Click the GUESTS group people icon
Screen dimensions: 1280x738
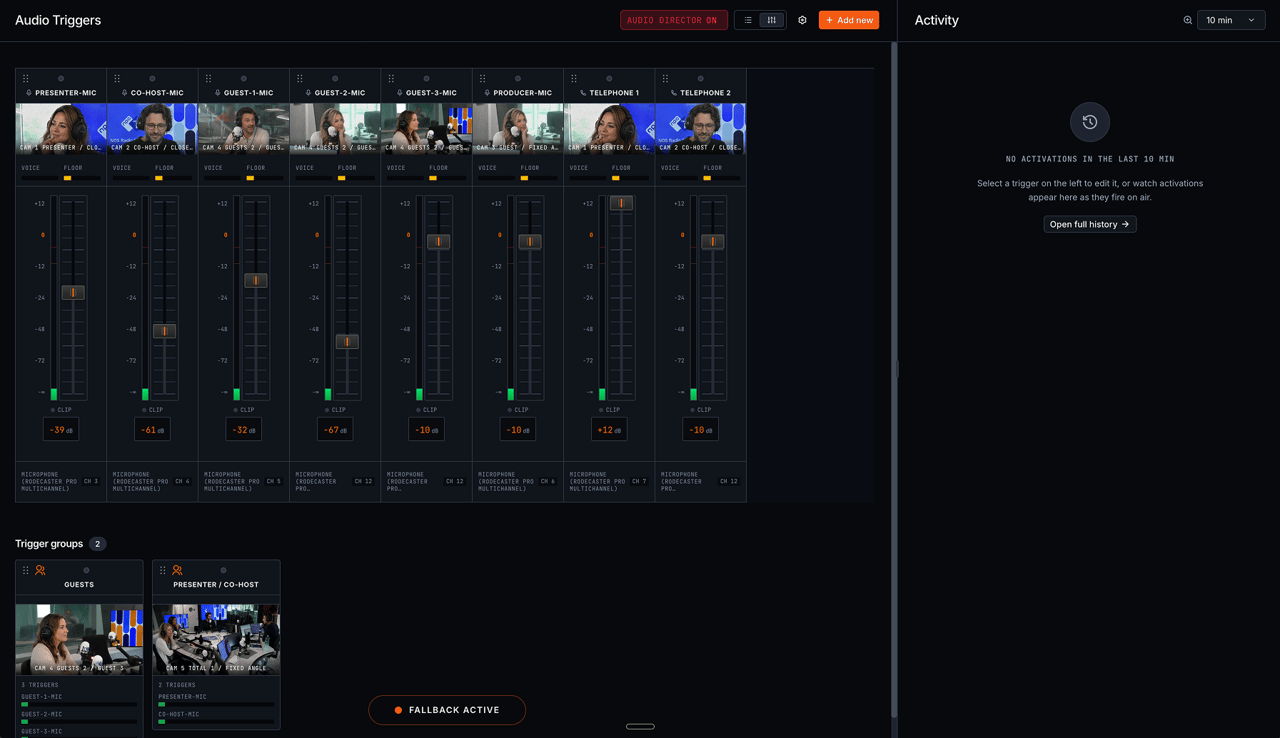click(40, 570)
